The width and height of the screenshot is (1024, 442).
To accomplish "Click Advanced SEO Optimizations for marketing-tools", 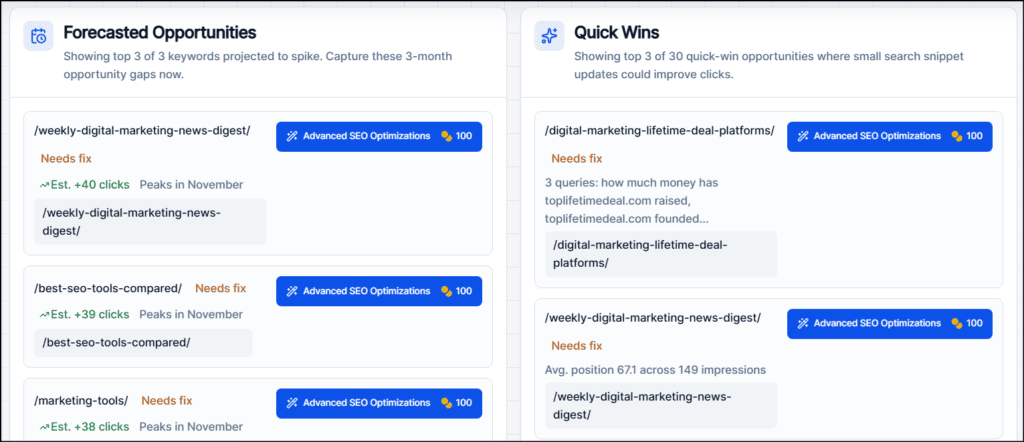I will coord(379,403).
